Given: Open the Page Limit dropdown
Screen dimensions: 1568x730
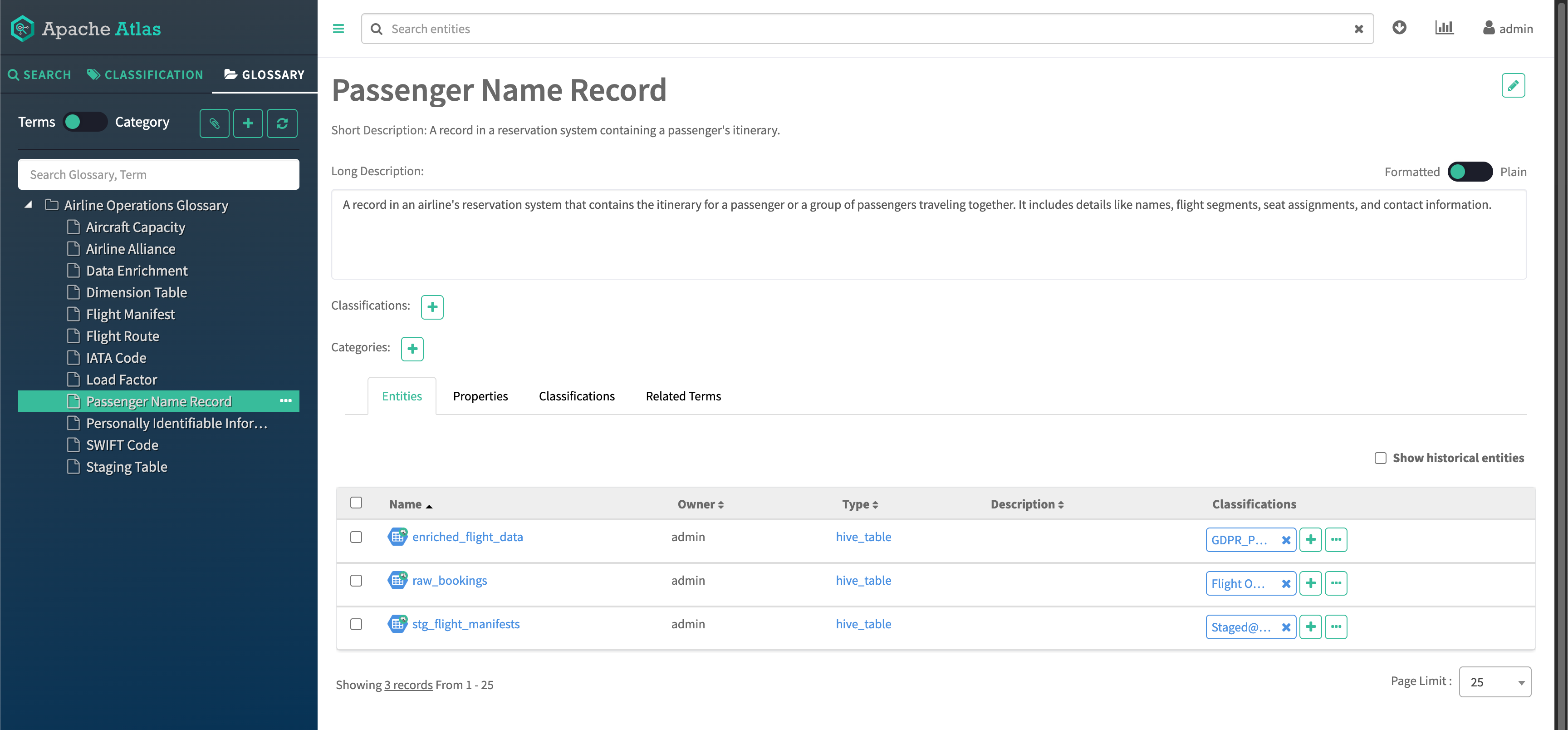Looking at the screenshot, I should pyautogui.click(x=1494, y=682).
